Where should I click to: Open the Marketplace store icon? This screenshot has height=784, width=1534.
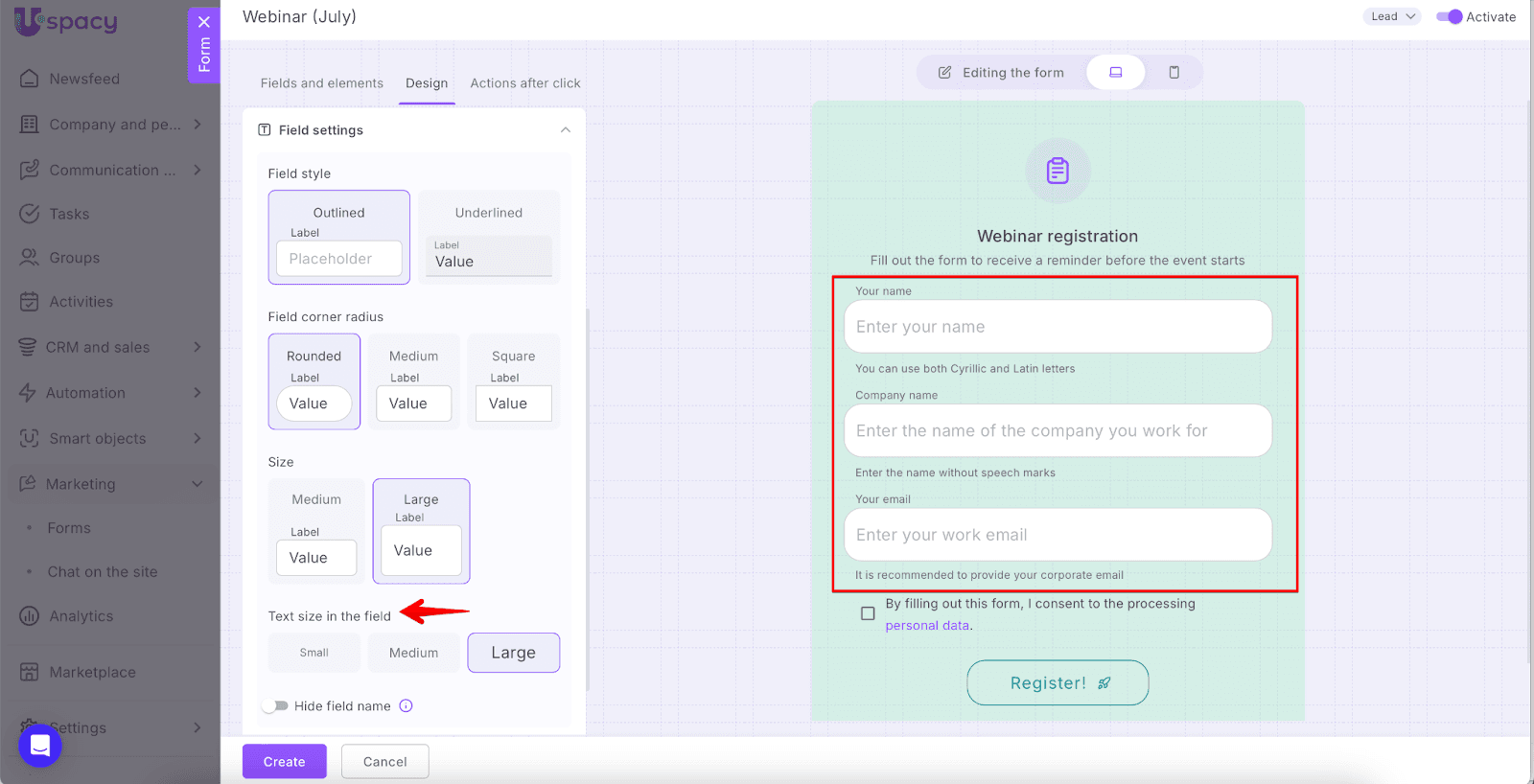tap(30, 672)
